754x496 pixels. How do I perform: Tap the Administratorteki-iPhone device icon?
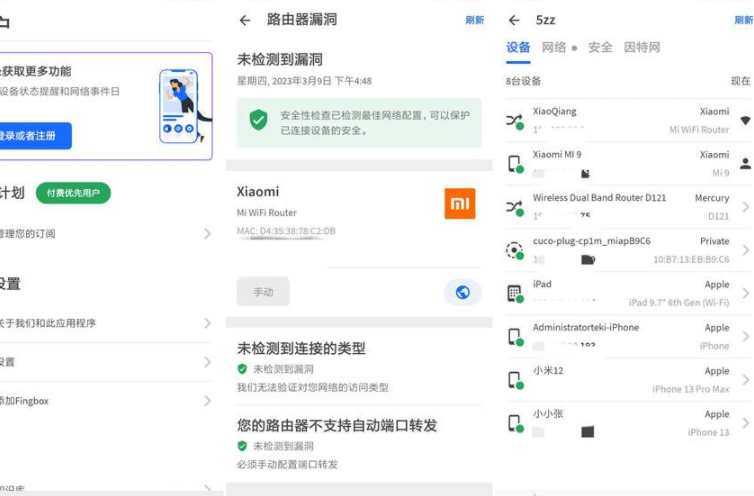515,337
